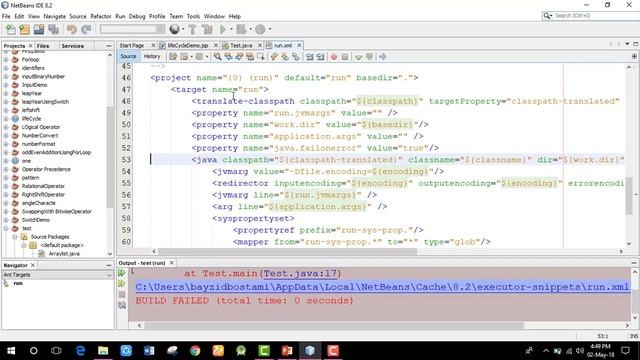Click the red Start Macro Recording icon
640x360 pixels.
click(x=334, y=57)
